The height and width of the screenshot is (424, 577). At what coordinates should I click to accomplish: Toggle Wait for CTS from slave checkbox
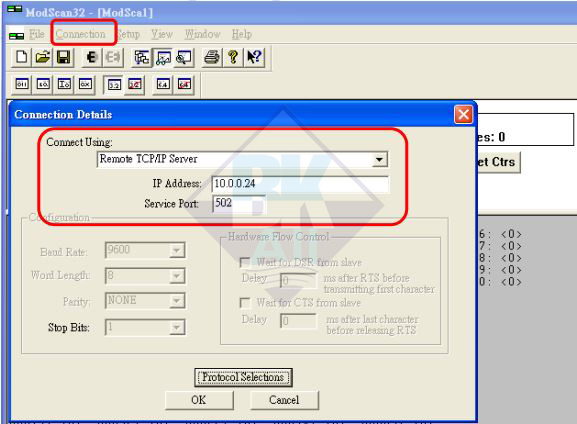click(x=245, y=303)
